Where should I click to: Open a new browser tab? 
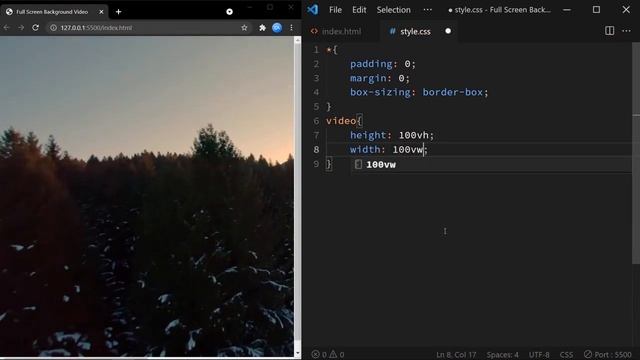click(118, 12)
